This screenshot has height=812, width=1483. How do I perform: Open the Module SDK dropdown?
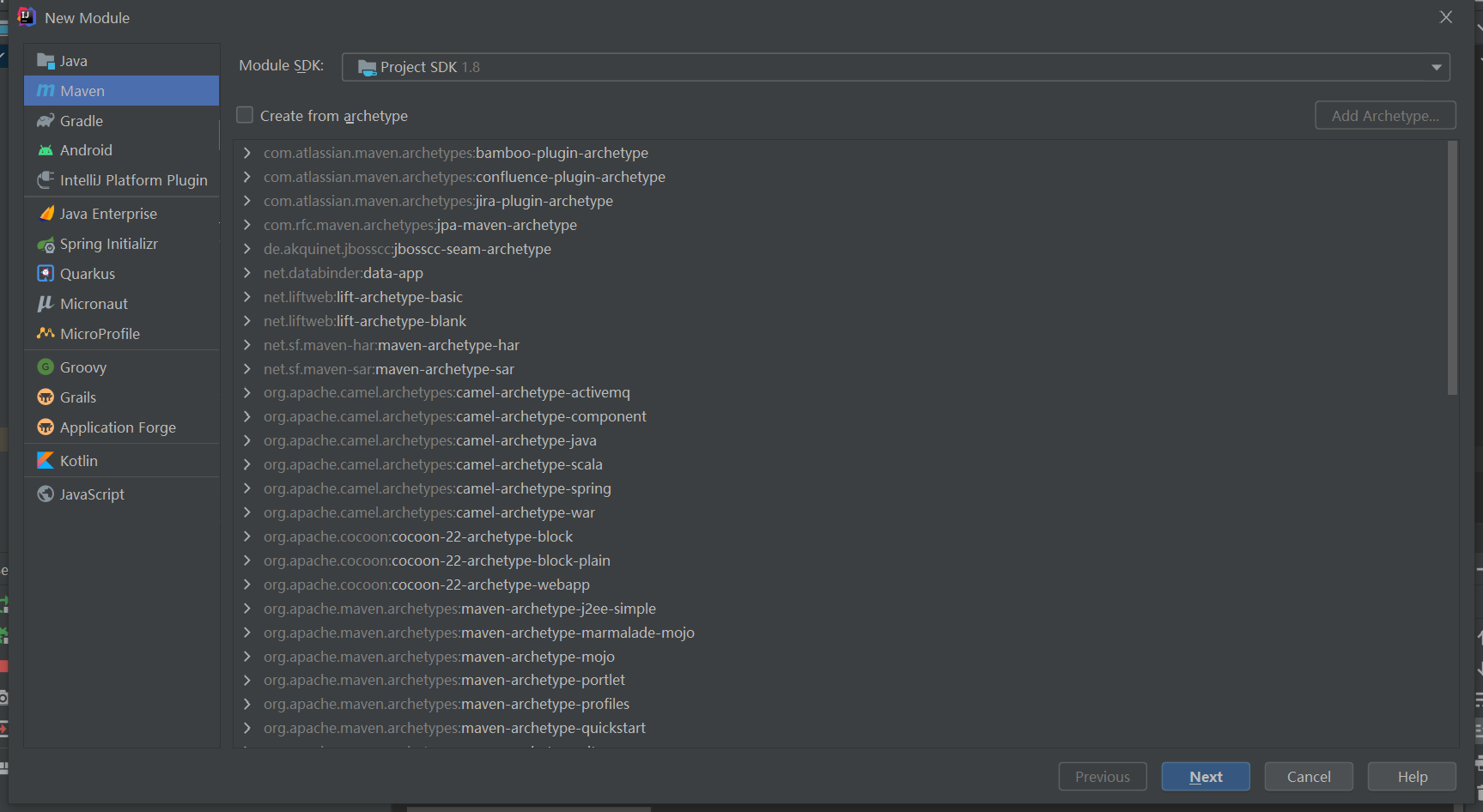(x=896, y=67)
